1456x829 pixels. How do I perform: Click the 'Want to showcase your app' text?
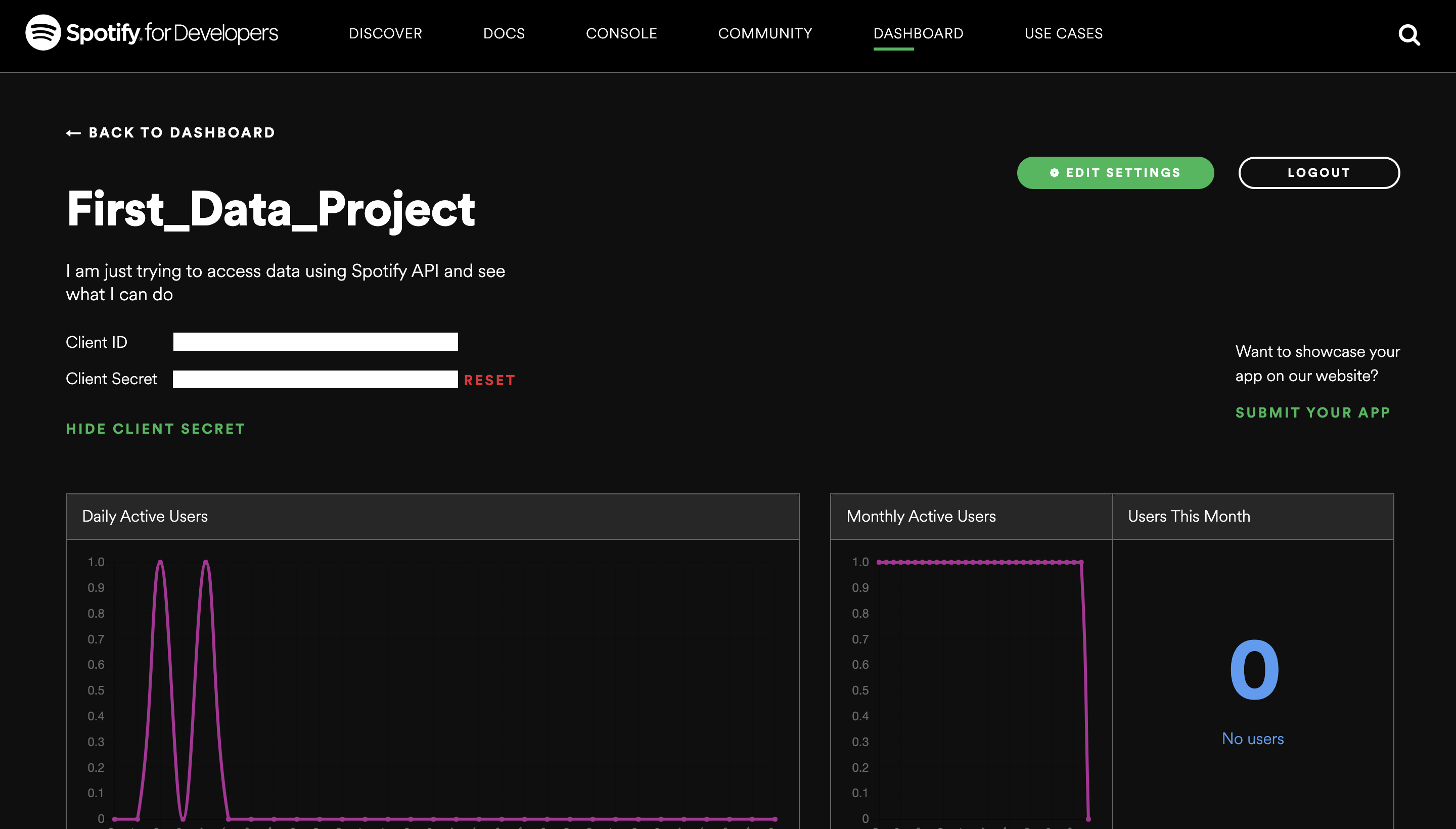[x=1317, y=363]
